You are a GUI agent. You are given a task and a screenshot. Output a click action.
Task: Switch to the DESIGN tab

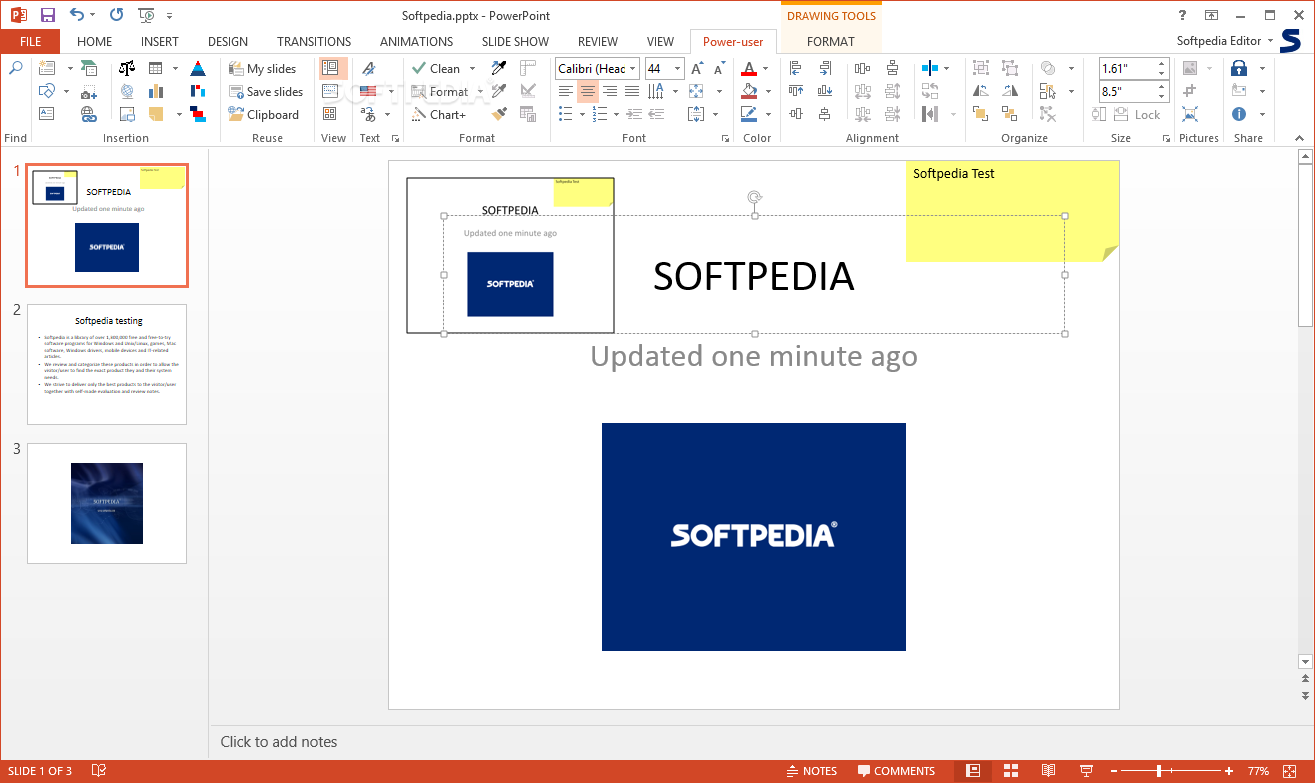pos(228,41)
